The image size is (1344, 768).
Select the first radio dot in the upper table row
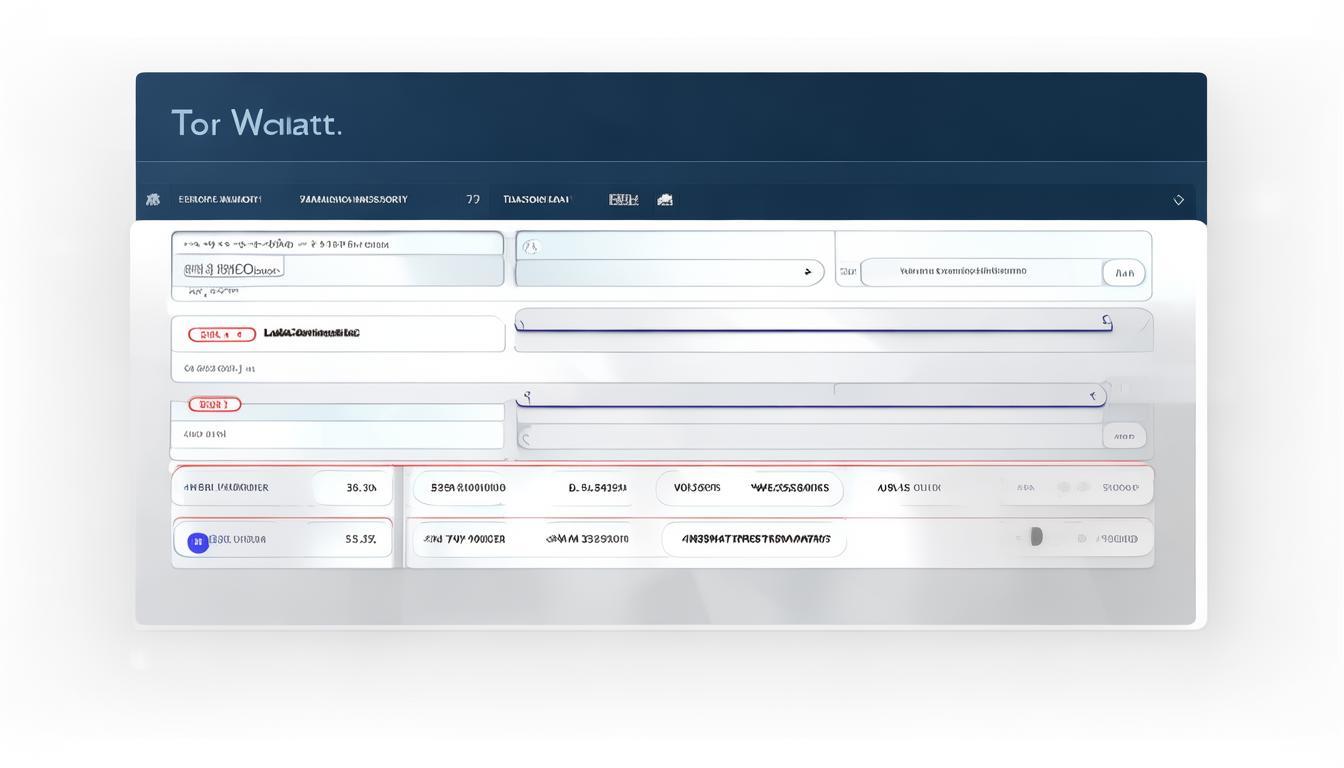pyautogui.click(x=1064, y=487)
